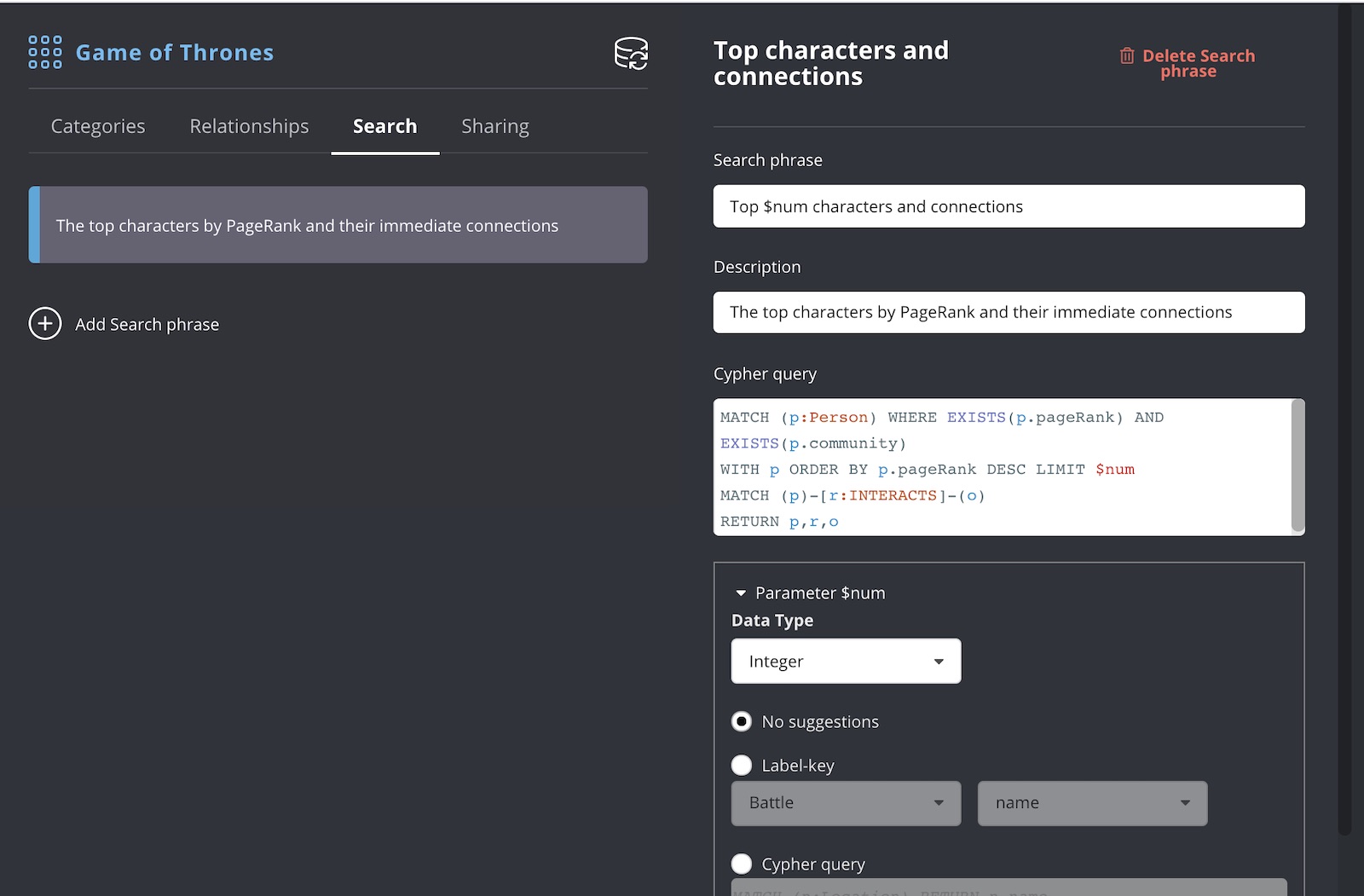Select the Label-key radio option
The image size is (1364, 896).
(x=742, y=766)
